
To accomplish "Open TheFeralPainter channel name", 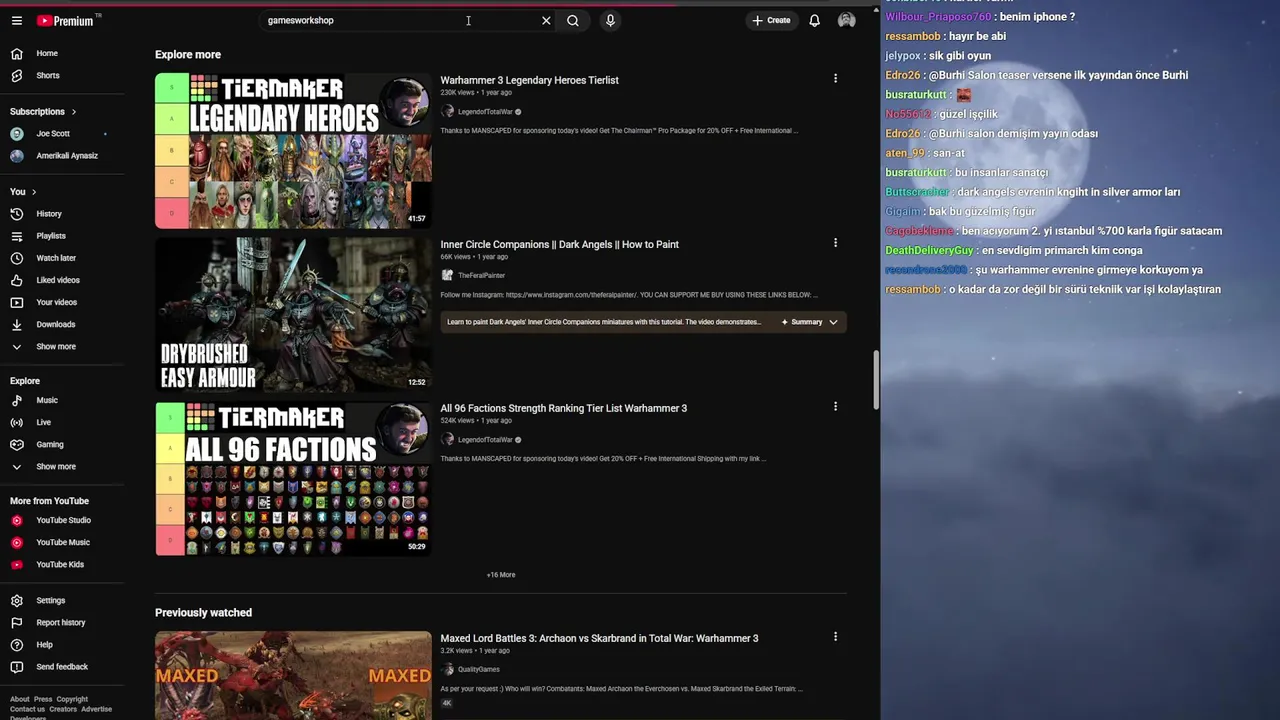I will (481, 275).
